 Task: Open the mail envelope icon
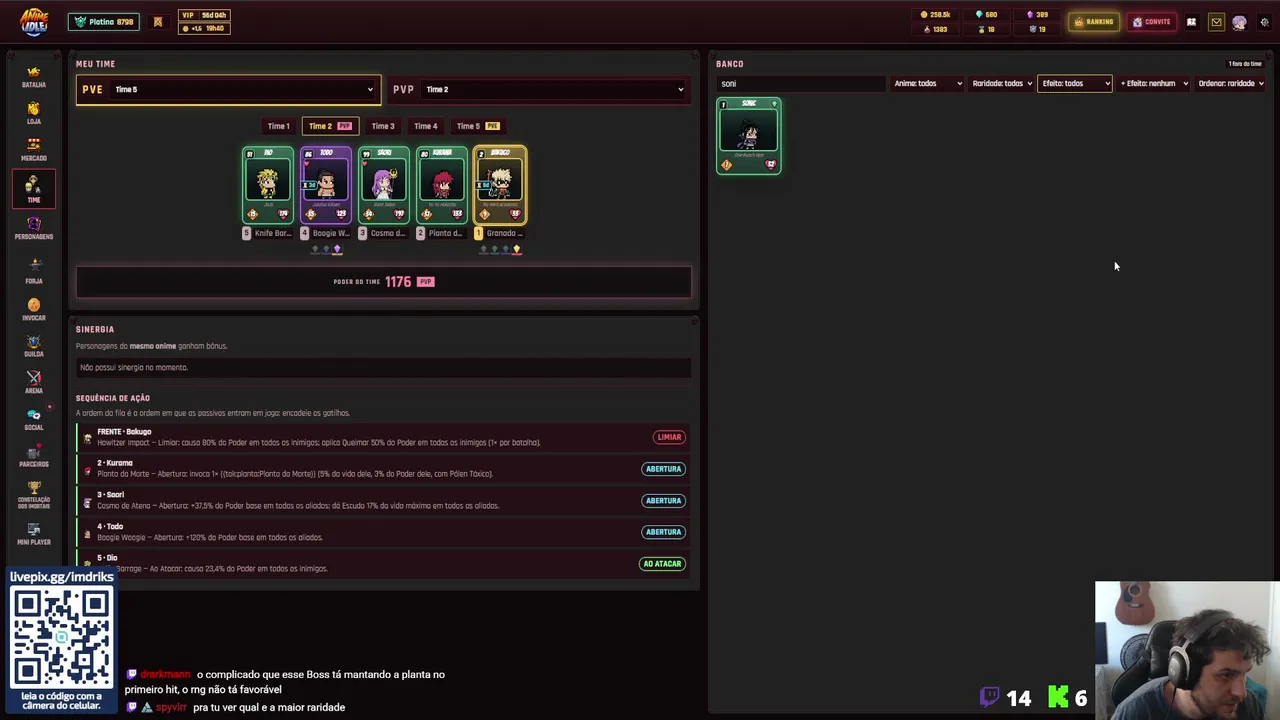point(1216,22)
